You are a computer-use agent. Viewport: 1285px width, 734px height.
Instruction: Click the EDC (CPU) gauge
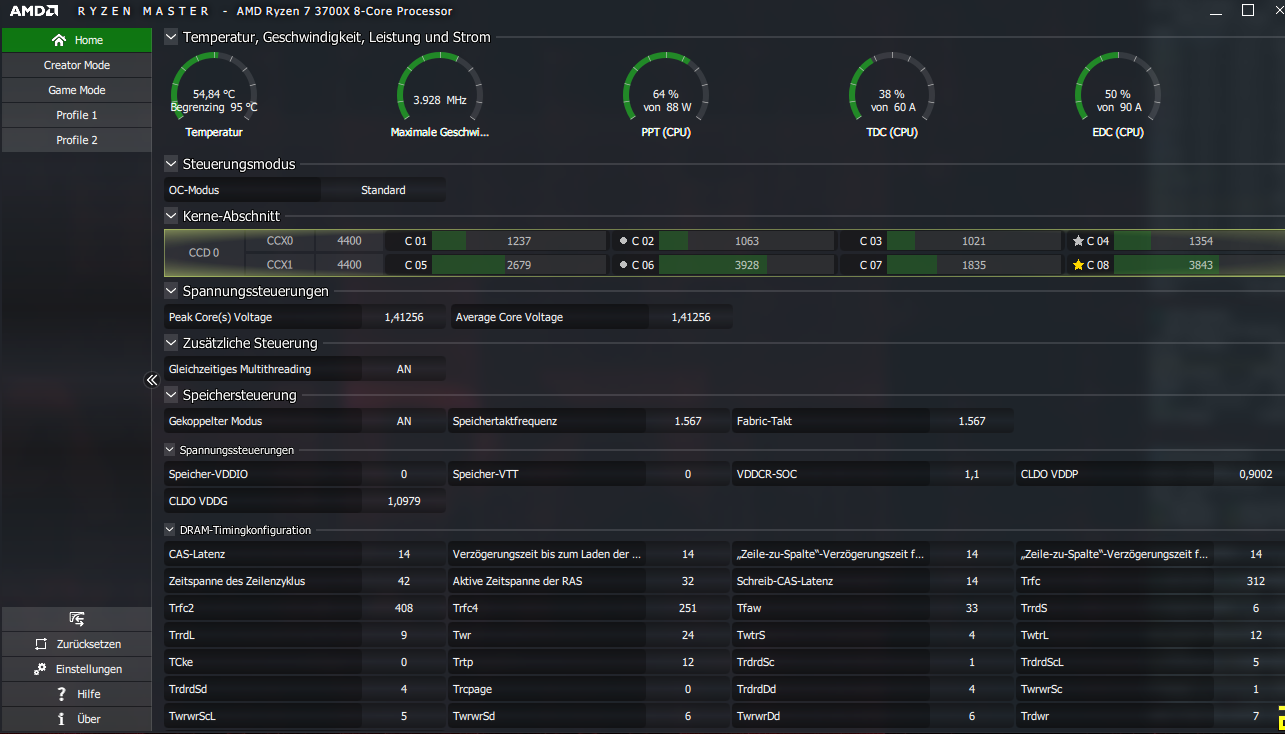coord(1118,96)
